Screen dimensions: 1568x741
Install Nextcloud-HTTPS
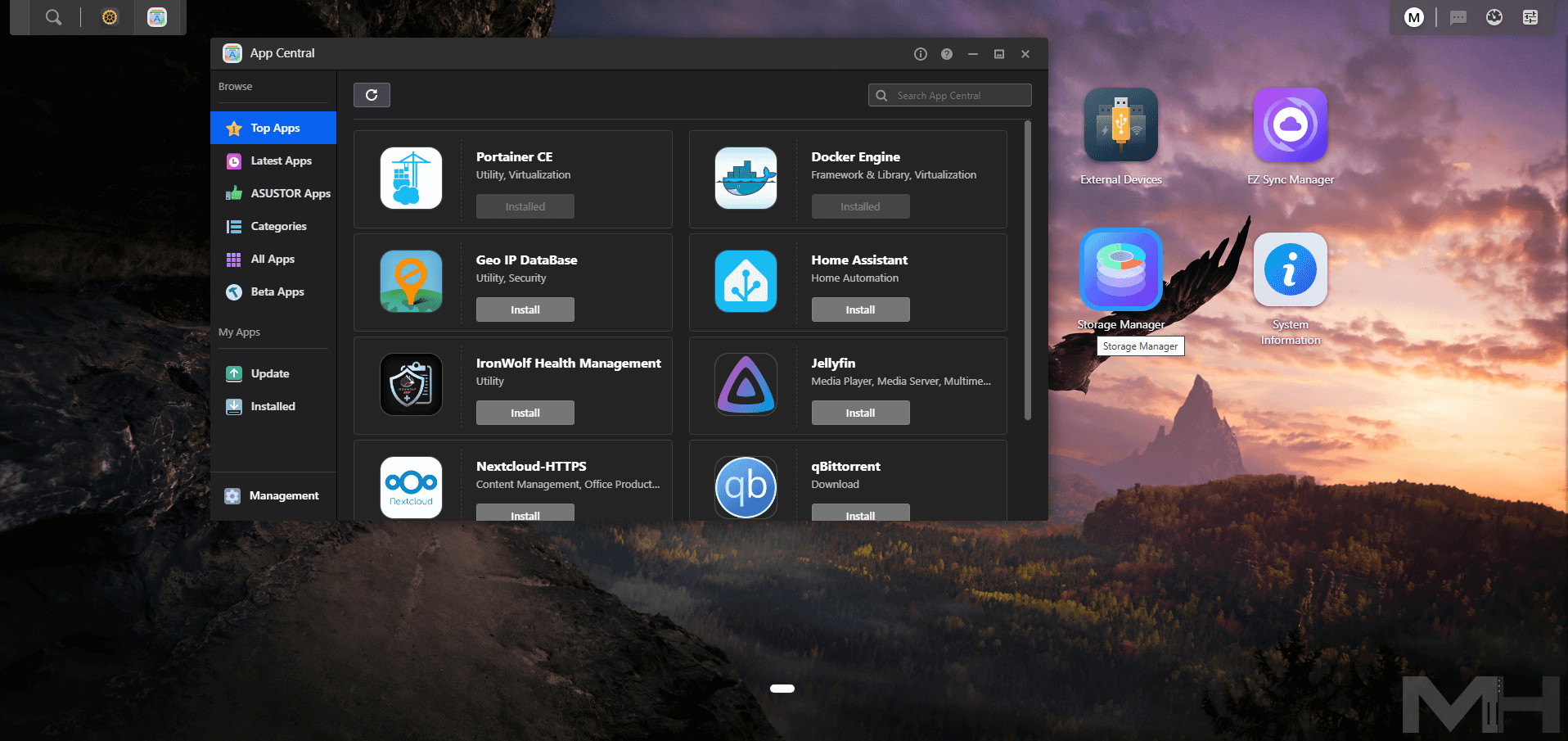pos(525,513)
